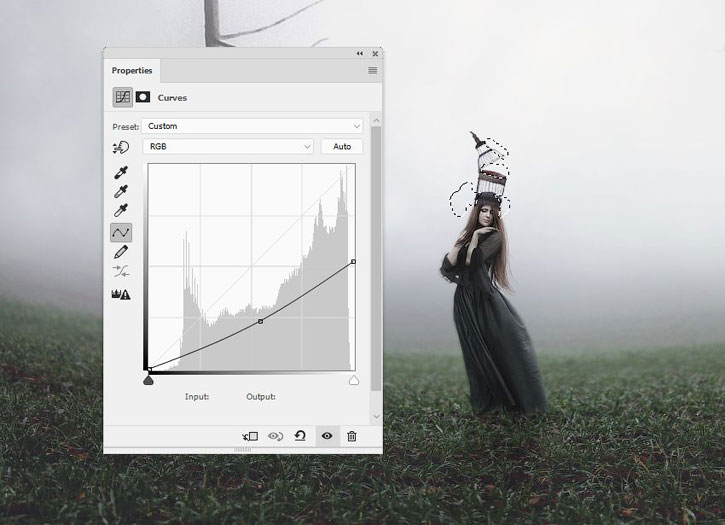Toggle adjustment layer visibility eye

click(327, 436)
